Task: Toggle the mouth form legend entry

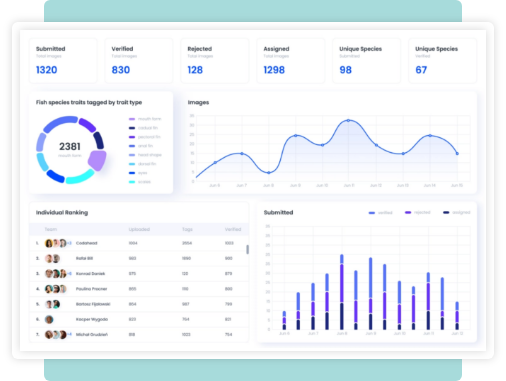Action: (x=145, y=119)
